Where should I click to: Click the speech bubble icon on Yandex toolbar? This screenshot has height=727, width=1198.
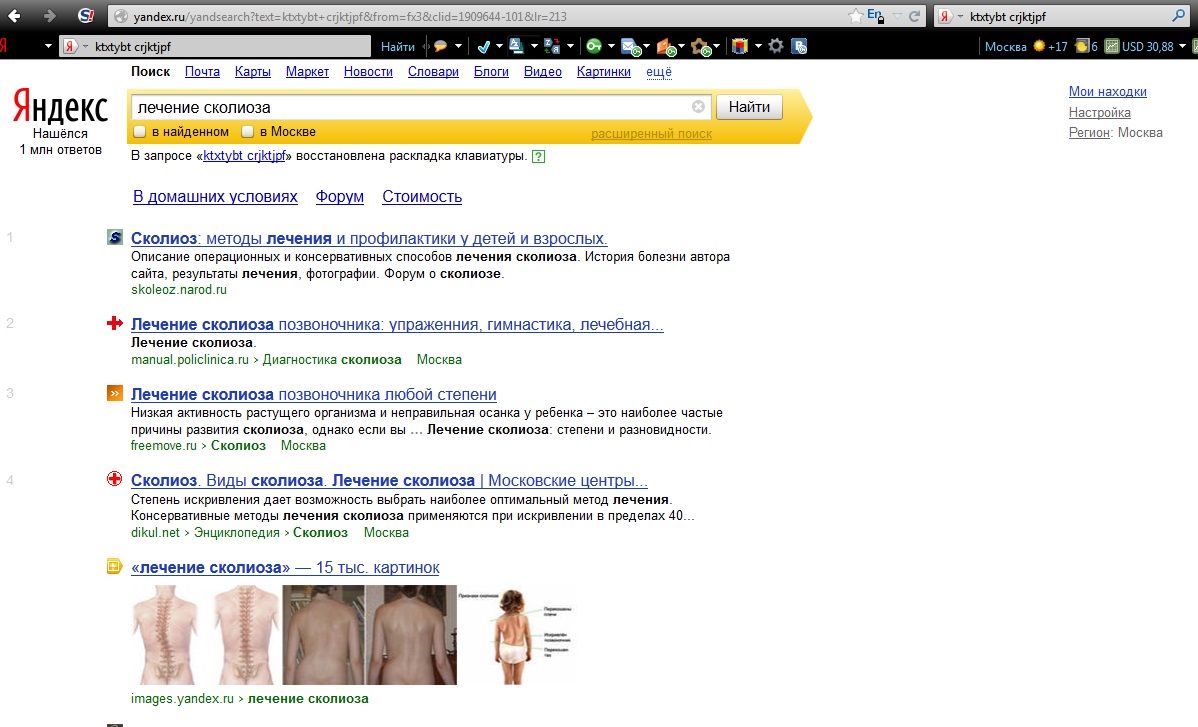[x=440, y=47]
